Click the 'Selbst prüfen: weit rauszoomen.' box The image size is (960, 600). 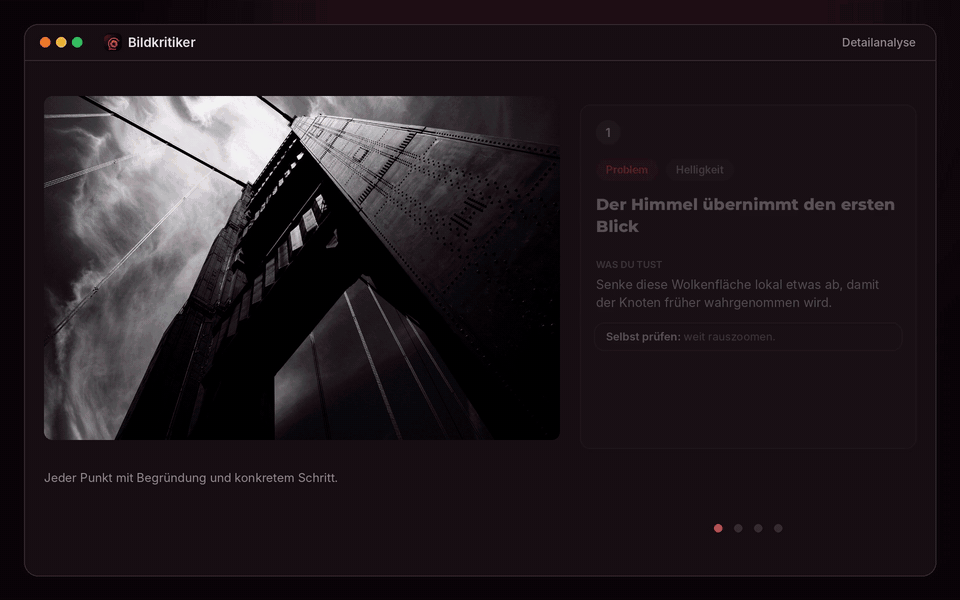tap(748, 337)
